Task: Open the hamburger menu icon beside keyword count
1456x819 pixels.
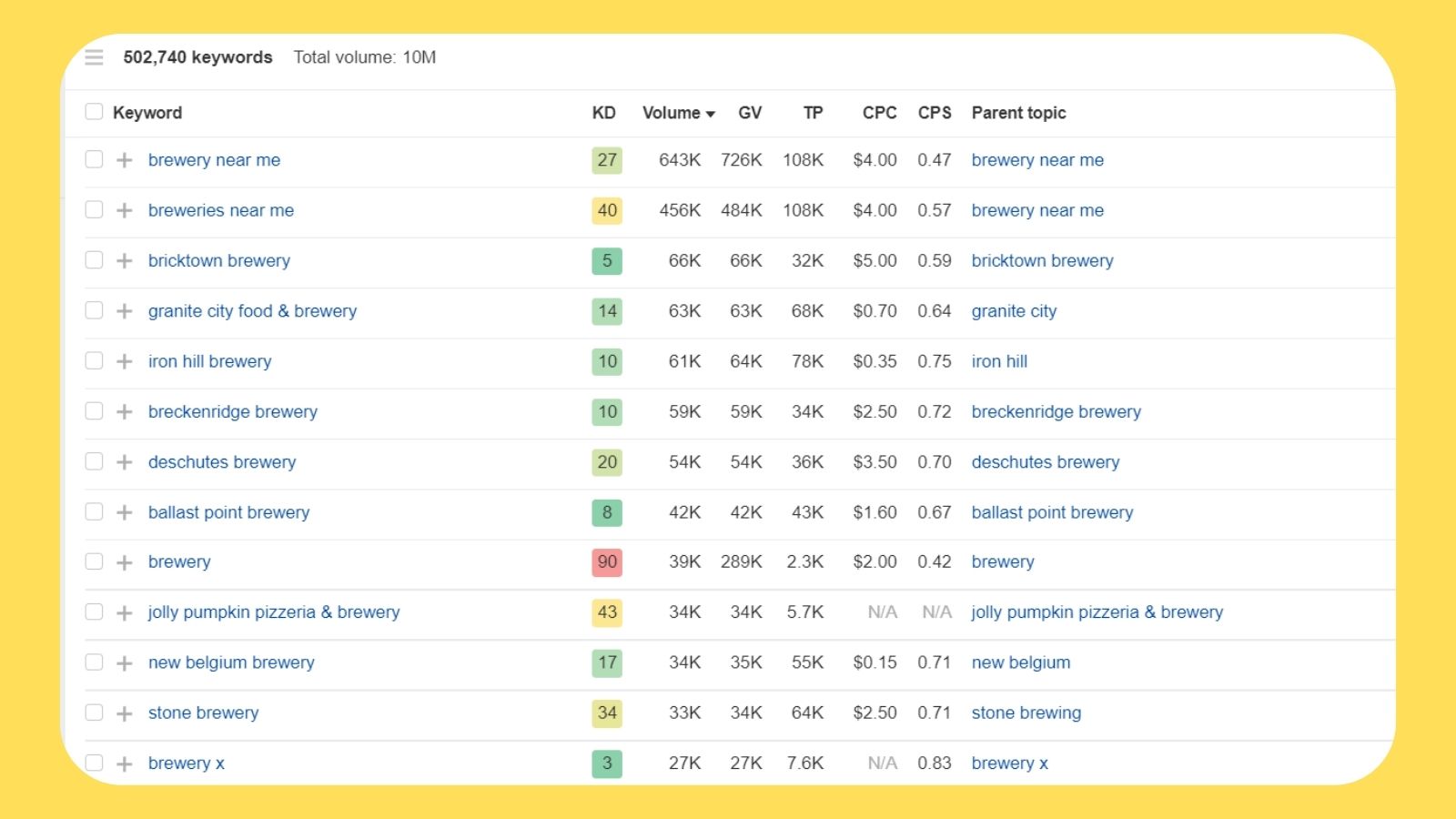Action: pyautogui.click(x=94, y=57)
